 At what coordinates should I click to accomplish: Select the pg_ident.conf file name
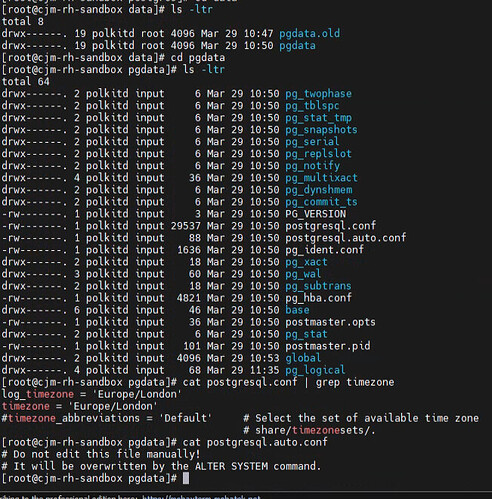pos(324,250)
